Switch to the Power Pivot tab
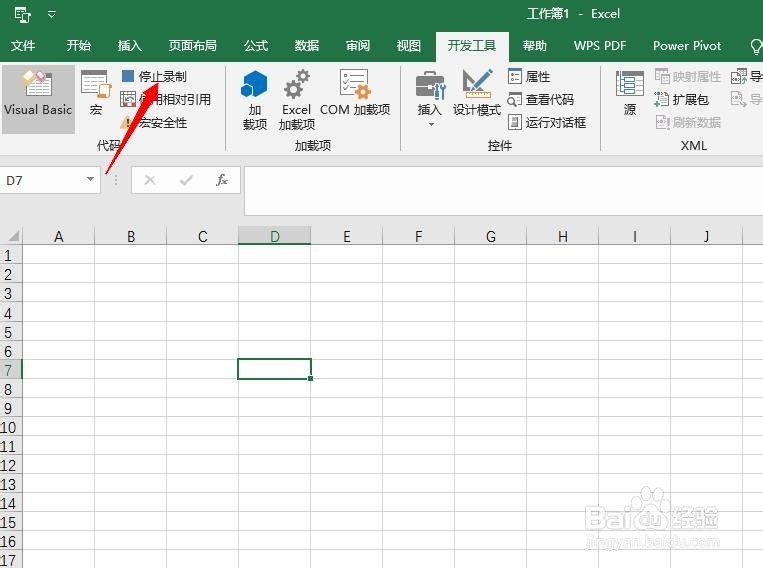 687,46
